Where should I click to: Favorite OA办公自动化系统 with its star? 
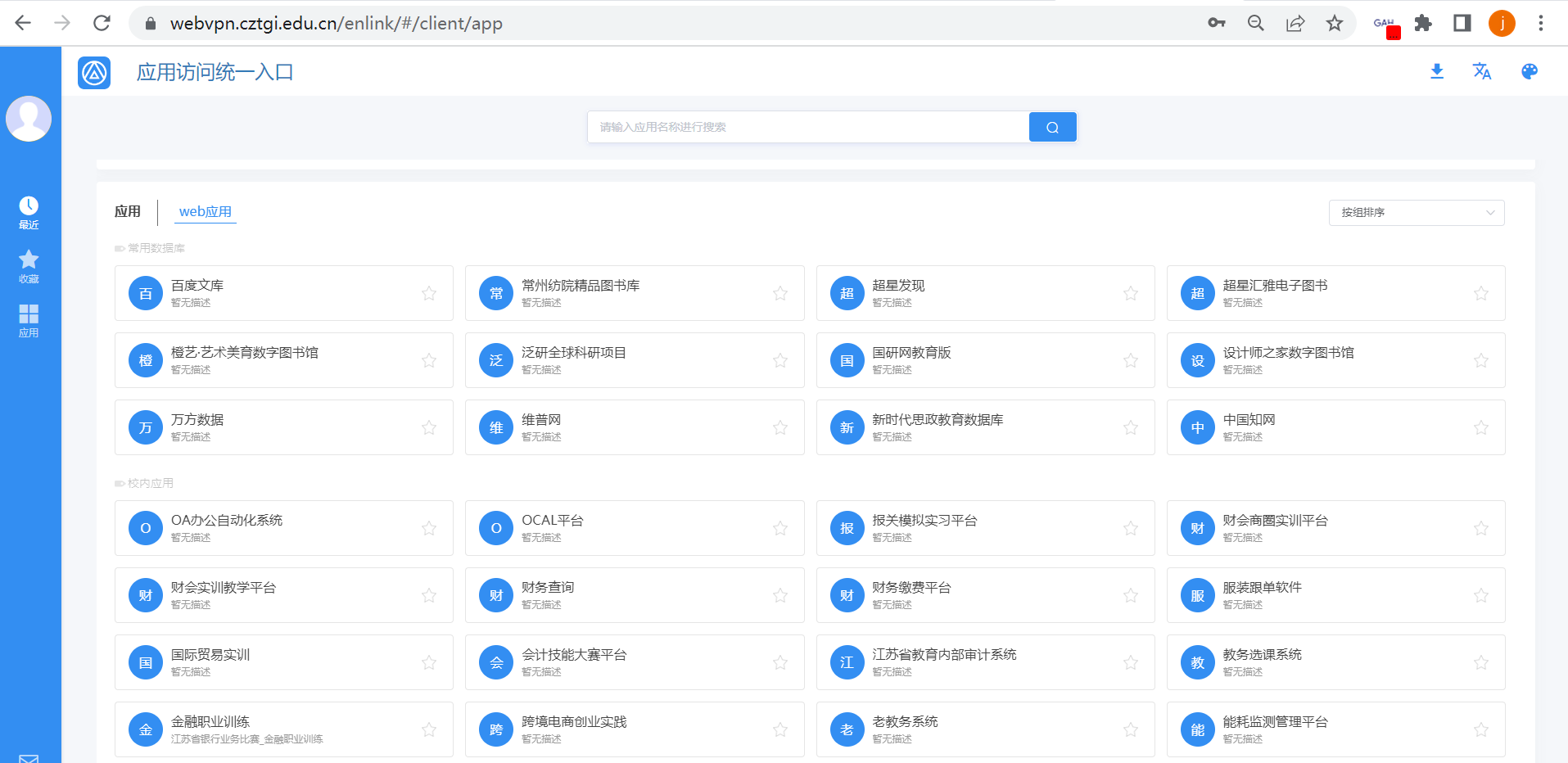pos(429,528)
